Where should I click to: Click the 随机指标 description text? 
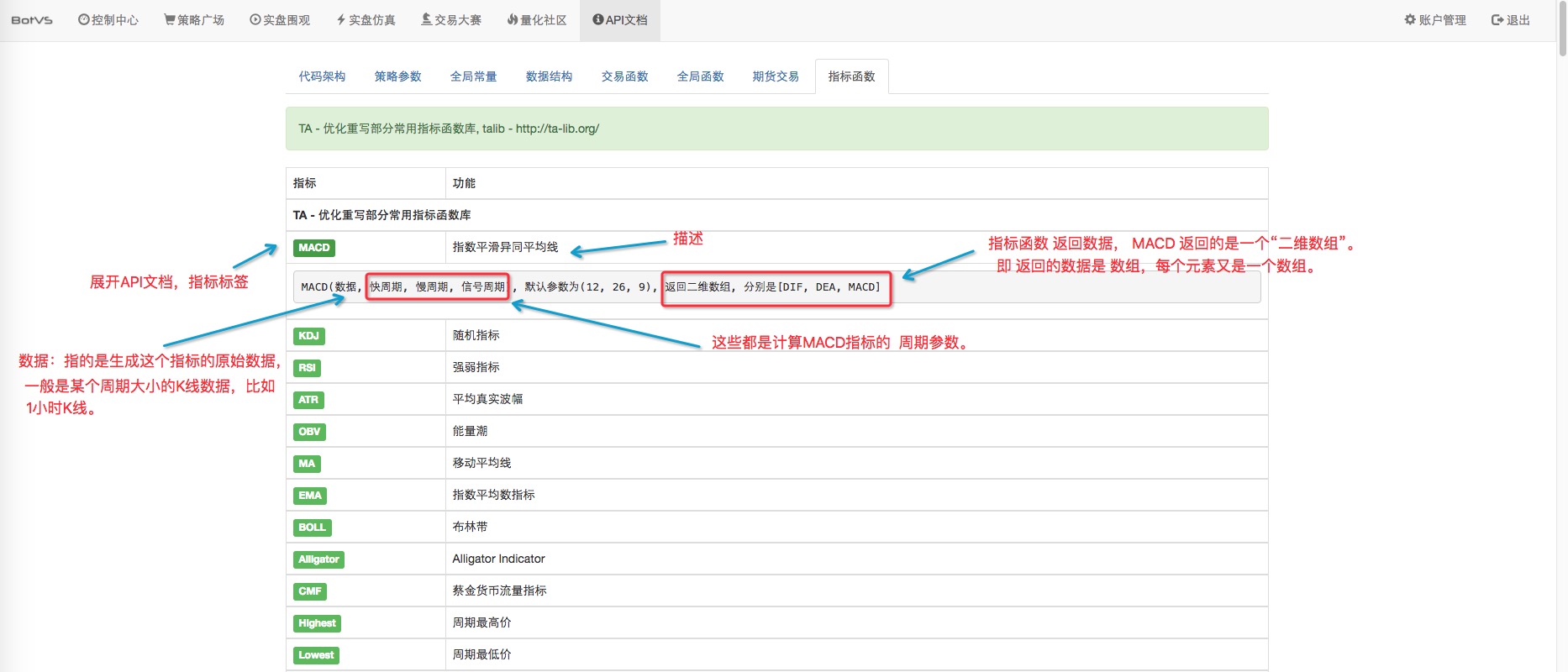(476, 335)
